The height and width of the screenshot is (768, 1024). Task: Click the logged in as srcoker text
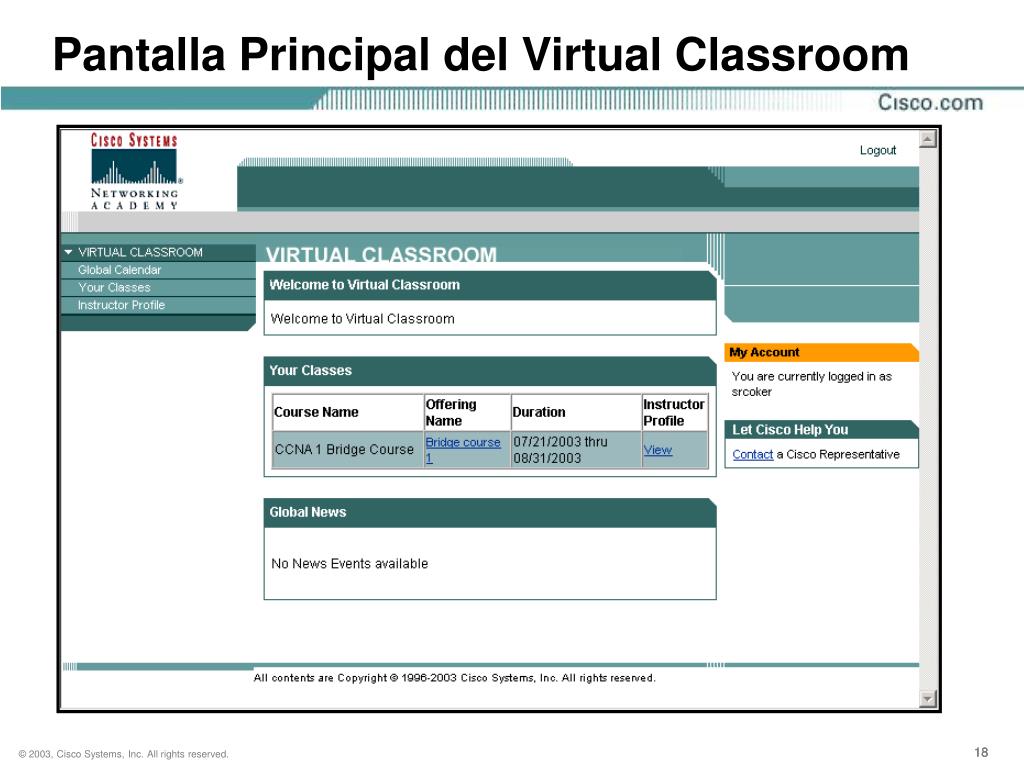[x=811, y=384]
